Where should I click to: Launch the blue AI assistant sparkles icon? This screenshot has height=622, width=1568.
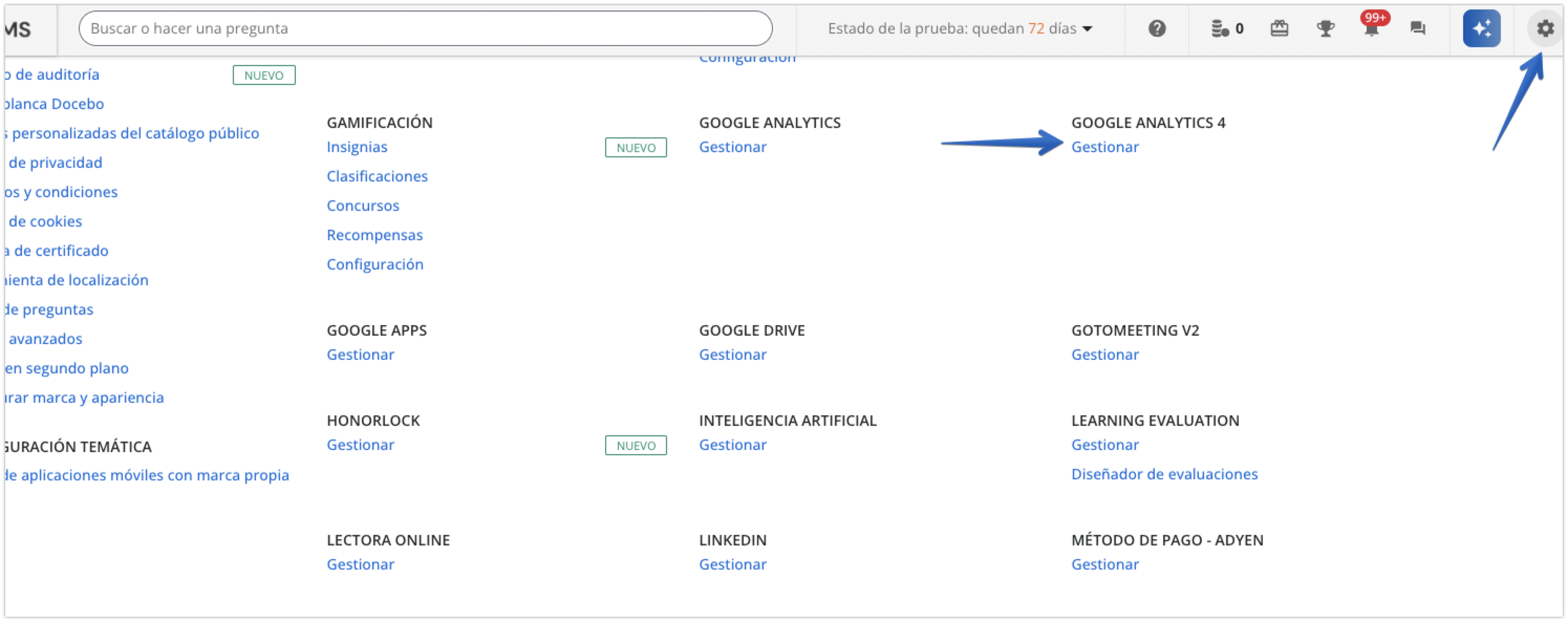[1481, 27]
